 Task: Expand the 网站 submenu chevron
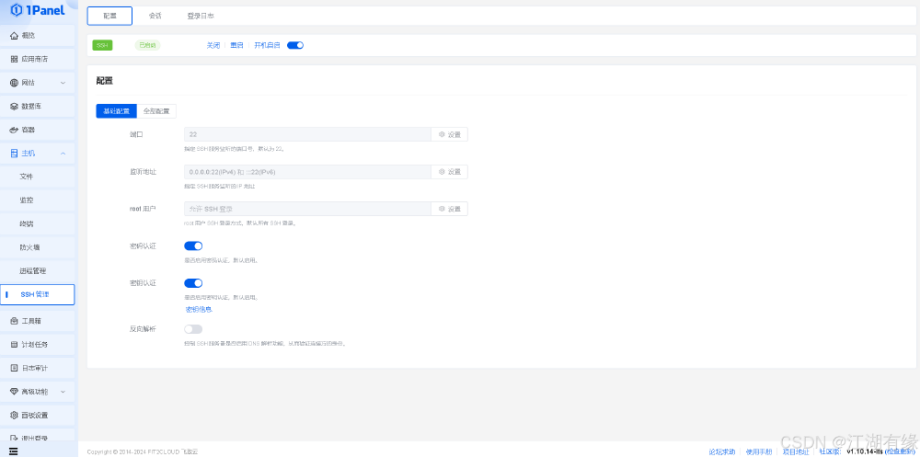[x=63, y=83]
